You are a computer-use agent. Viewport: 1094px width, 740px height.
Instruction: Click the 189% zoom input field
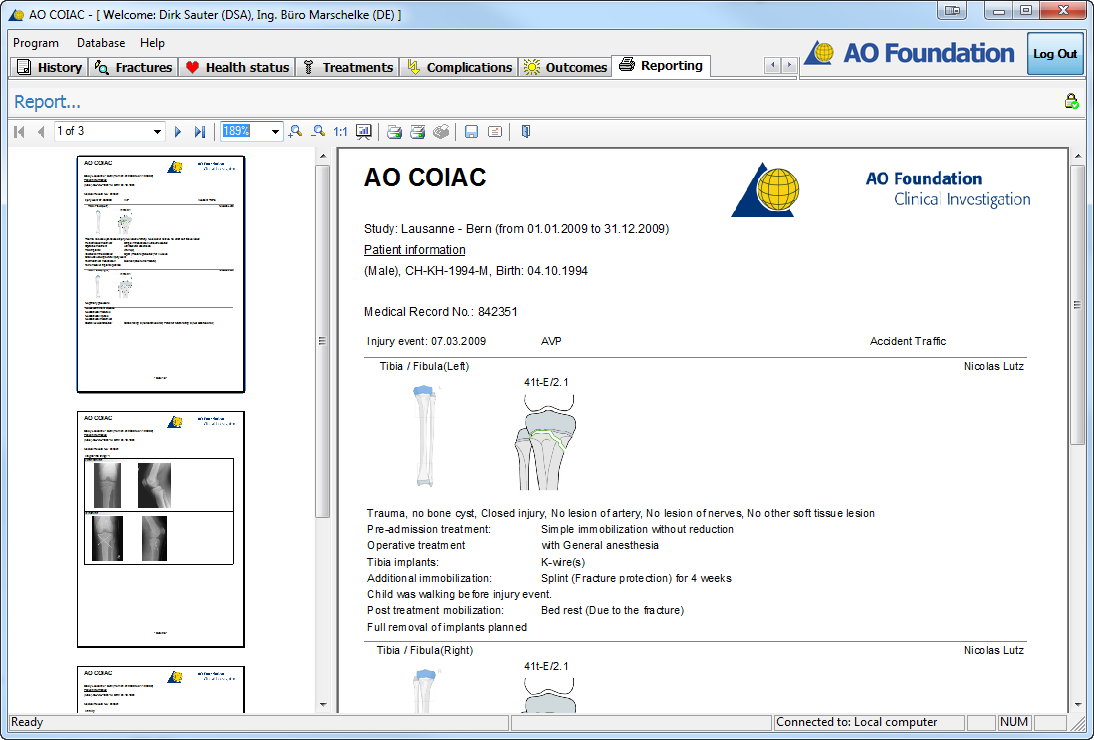tap(244, 131)
